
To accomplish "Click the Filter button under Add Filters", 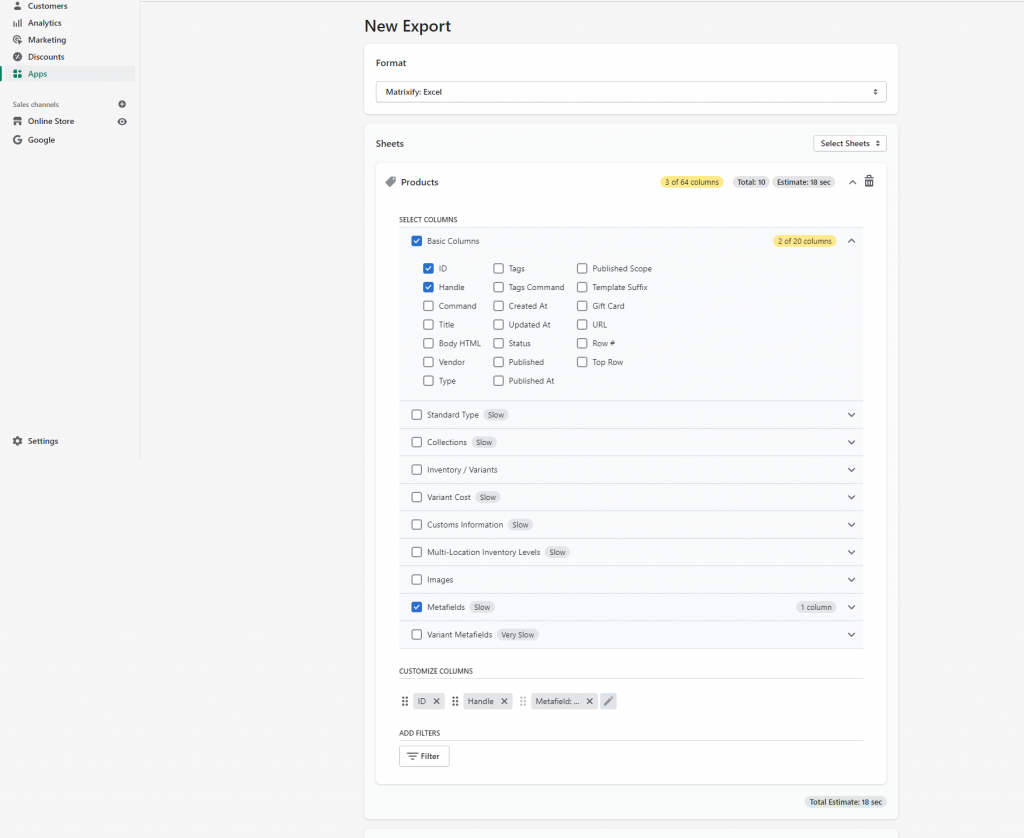I will (424, 756).
